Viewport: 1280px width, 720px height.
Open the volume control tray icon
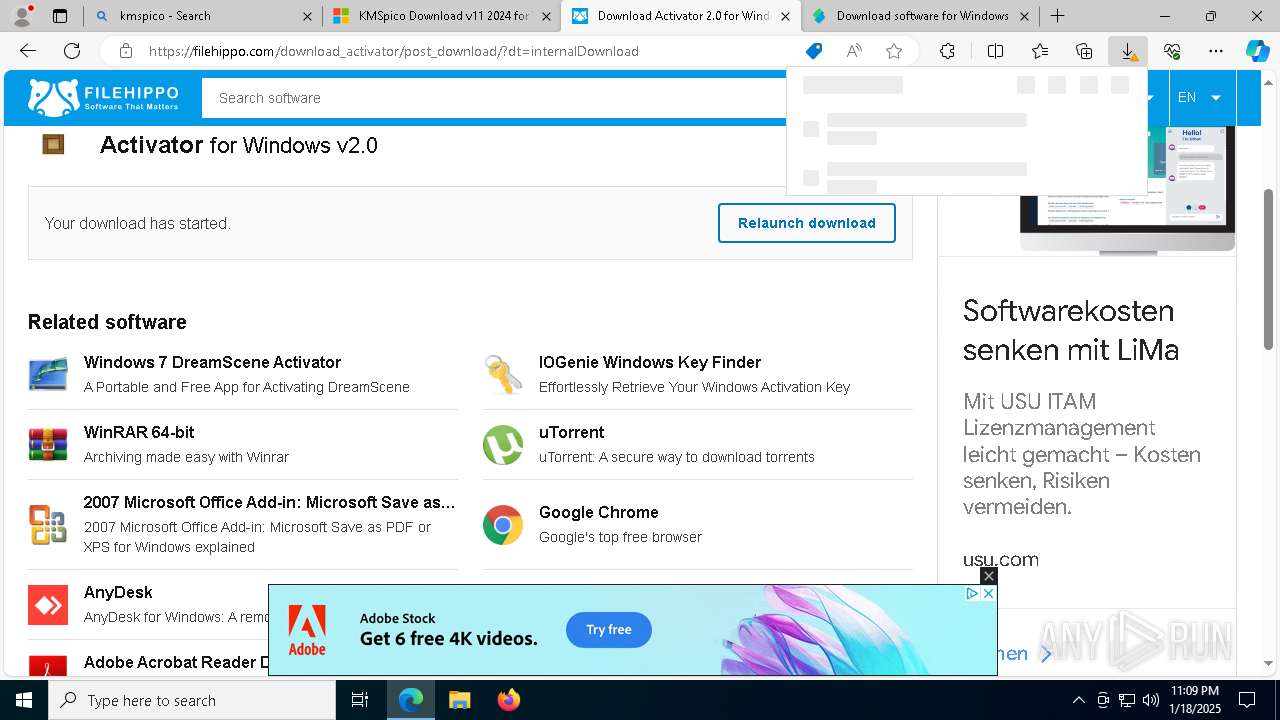coord(1151,700)
